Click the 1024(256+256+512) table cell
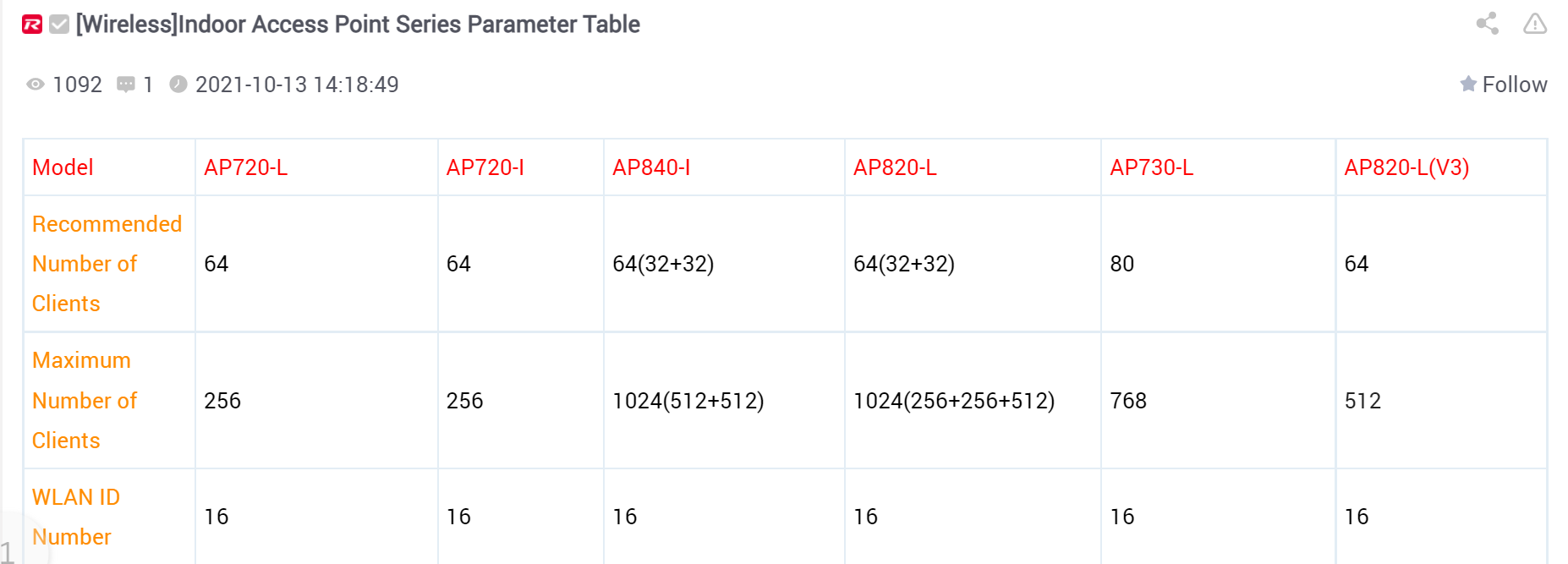Screen dimensions: 1568x564 coord(954,401)
